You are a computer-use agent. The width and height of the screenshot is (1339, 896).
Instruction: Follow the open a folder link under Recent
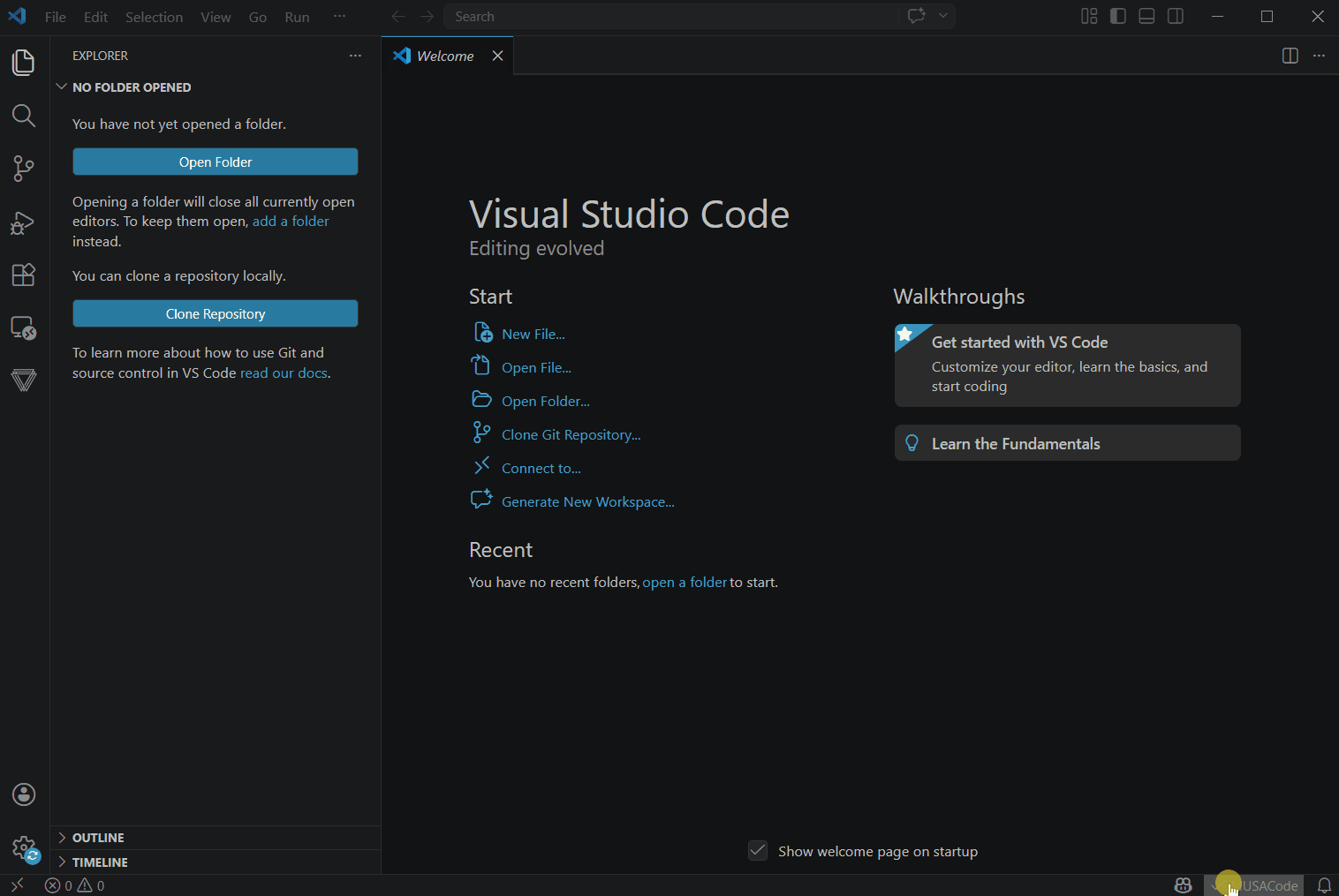[x=685, y=583]
